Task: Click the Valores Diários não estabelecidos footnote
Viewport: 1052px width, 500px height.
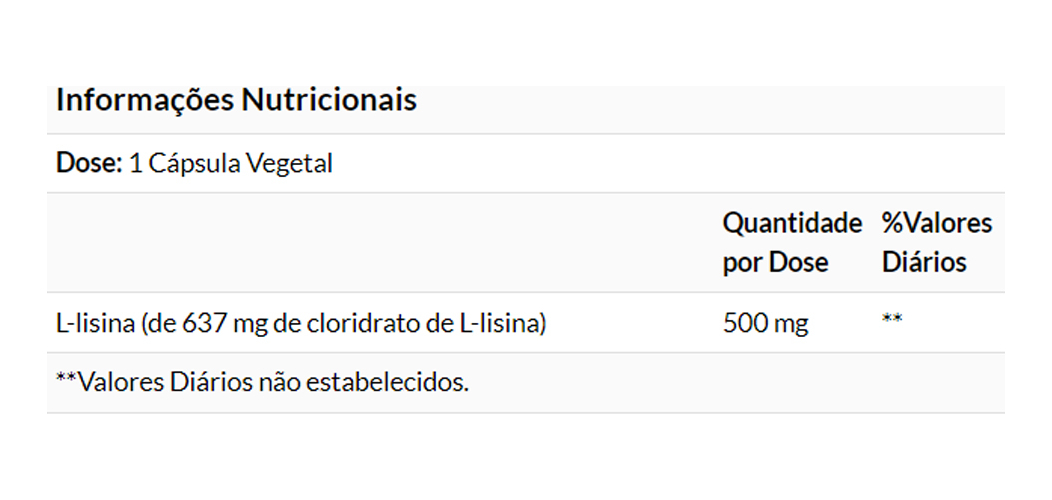Action: pos(262,381)
